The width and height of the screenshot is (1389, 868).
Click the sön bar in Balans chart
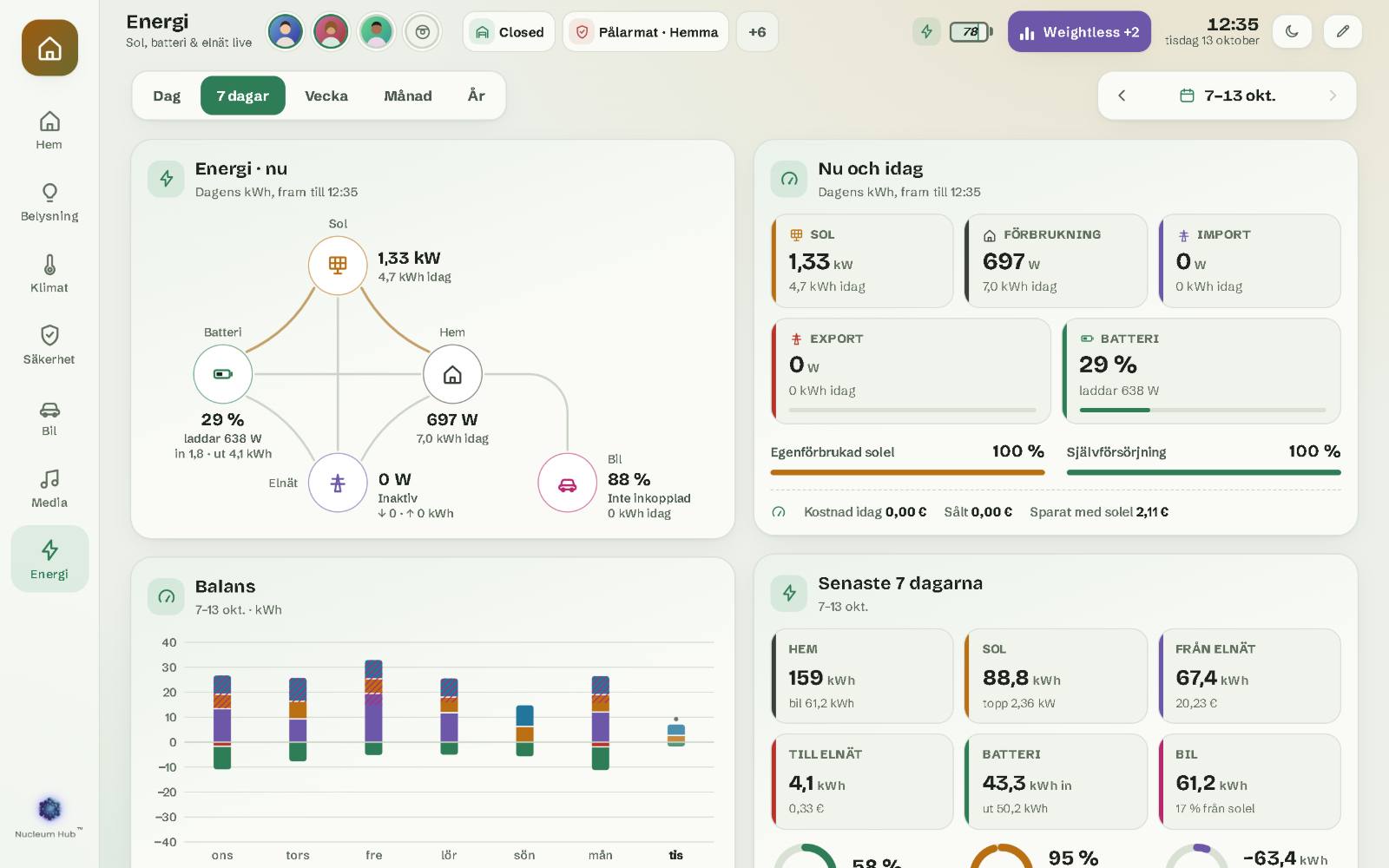[524, 730]
